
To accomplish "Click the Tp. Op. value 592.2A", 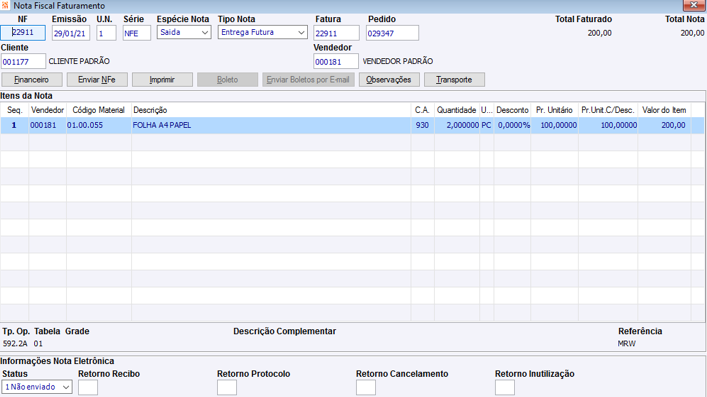I will (x=15, y=344).
